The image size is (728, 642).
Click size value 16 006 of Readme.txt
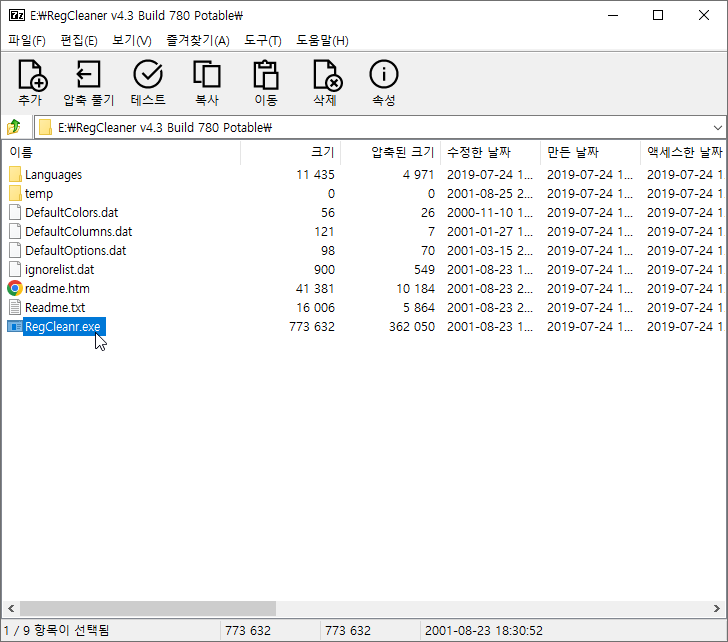click(315, 308)
